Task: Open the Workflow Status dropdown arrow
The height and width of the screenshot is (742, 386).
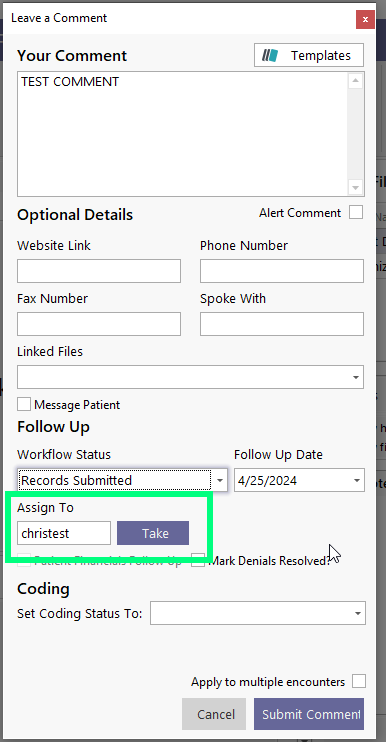Action: 219,480
